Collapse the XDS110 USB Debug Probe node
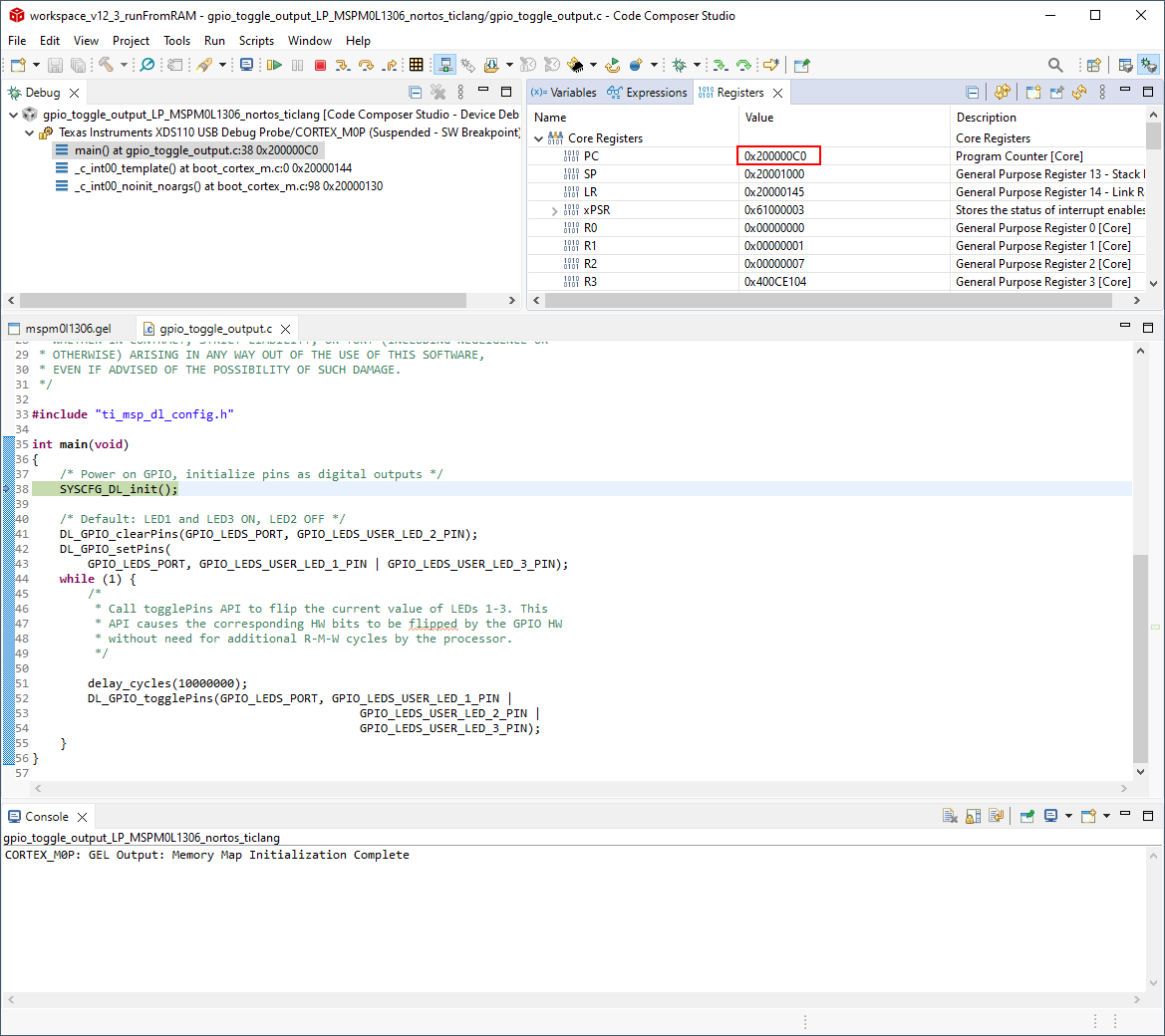1165x1036 pixels. [29, 132]
